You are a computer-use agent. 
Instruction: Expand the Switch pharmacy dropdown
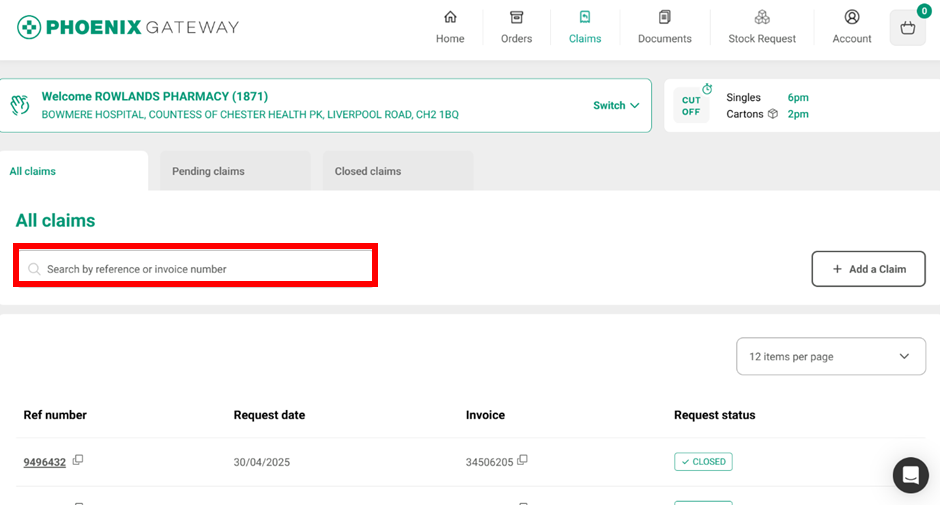[x=616, y=106]
